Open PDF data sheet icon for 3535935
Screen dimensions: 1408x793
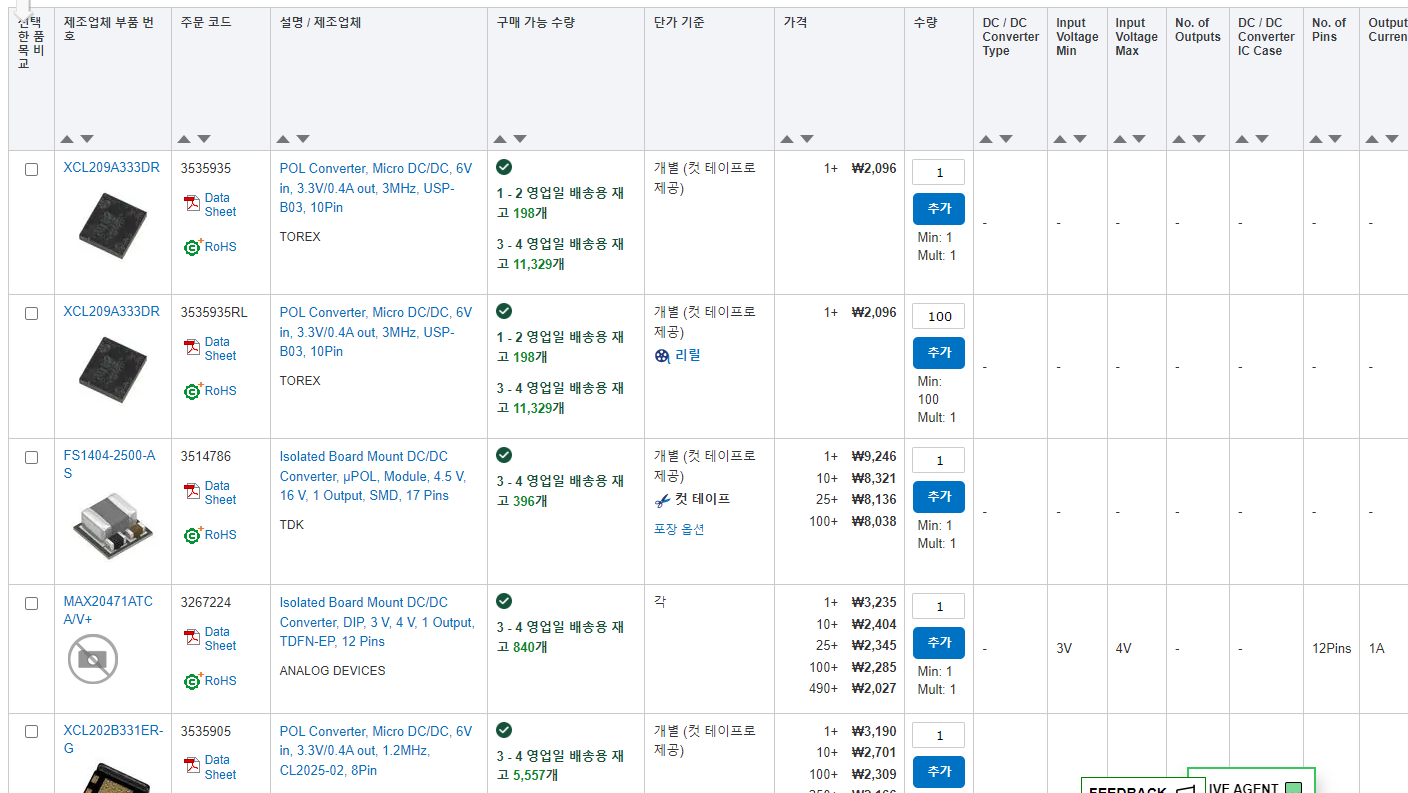[192, 204]
